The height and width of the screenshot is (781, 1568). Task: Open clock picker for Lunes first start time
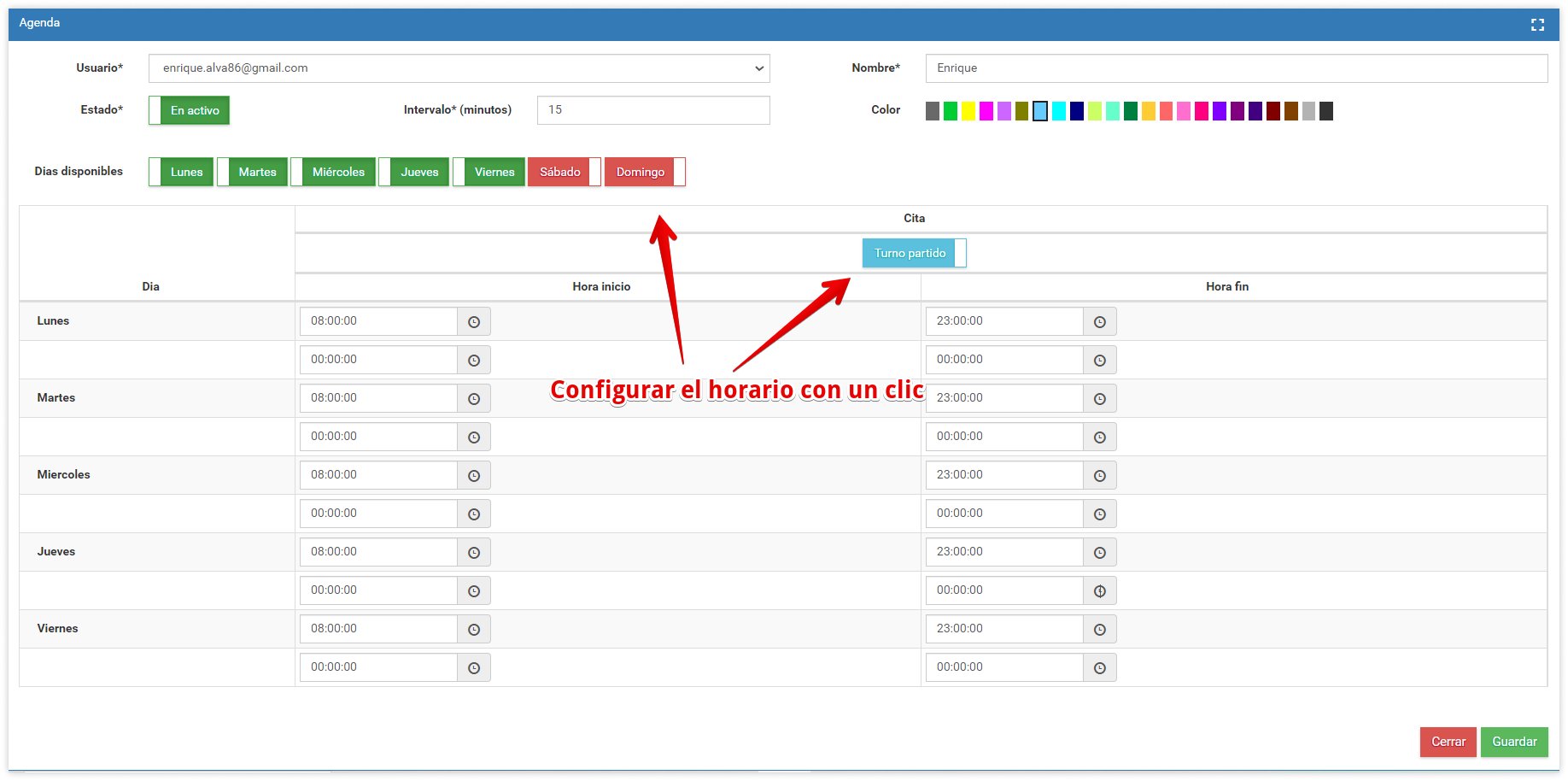(x=474, y=322)
